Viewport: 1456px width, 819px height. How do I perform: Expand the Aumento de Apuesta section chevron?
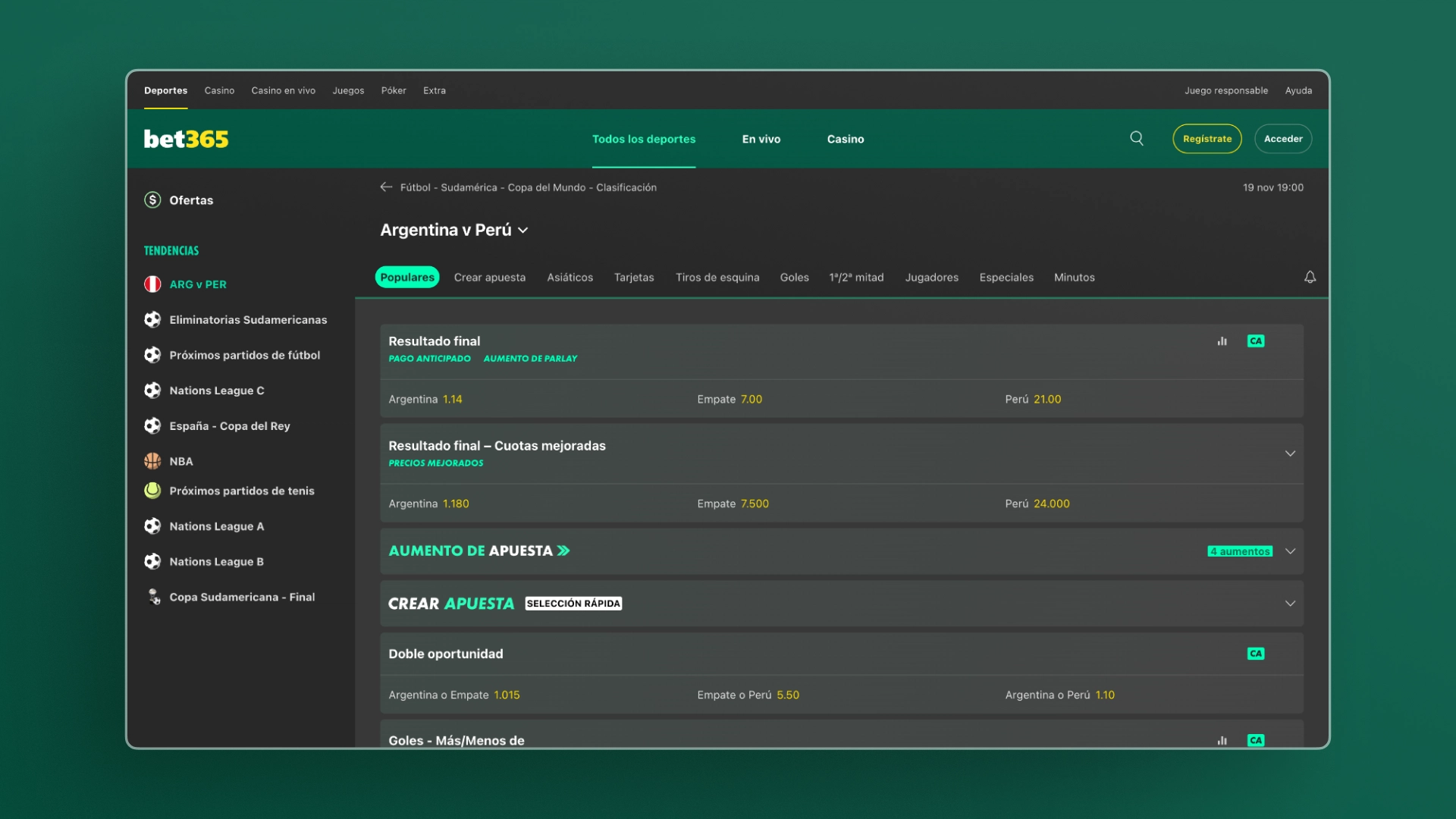[x=1290, y=551]
